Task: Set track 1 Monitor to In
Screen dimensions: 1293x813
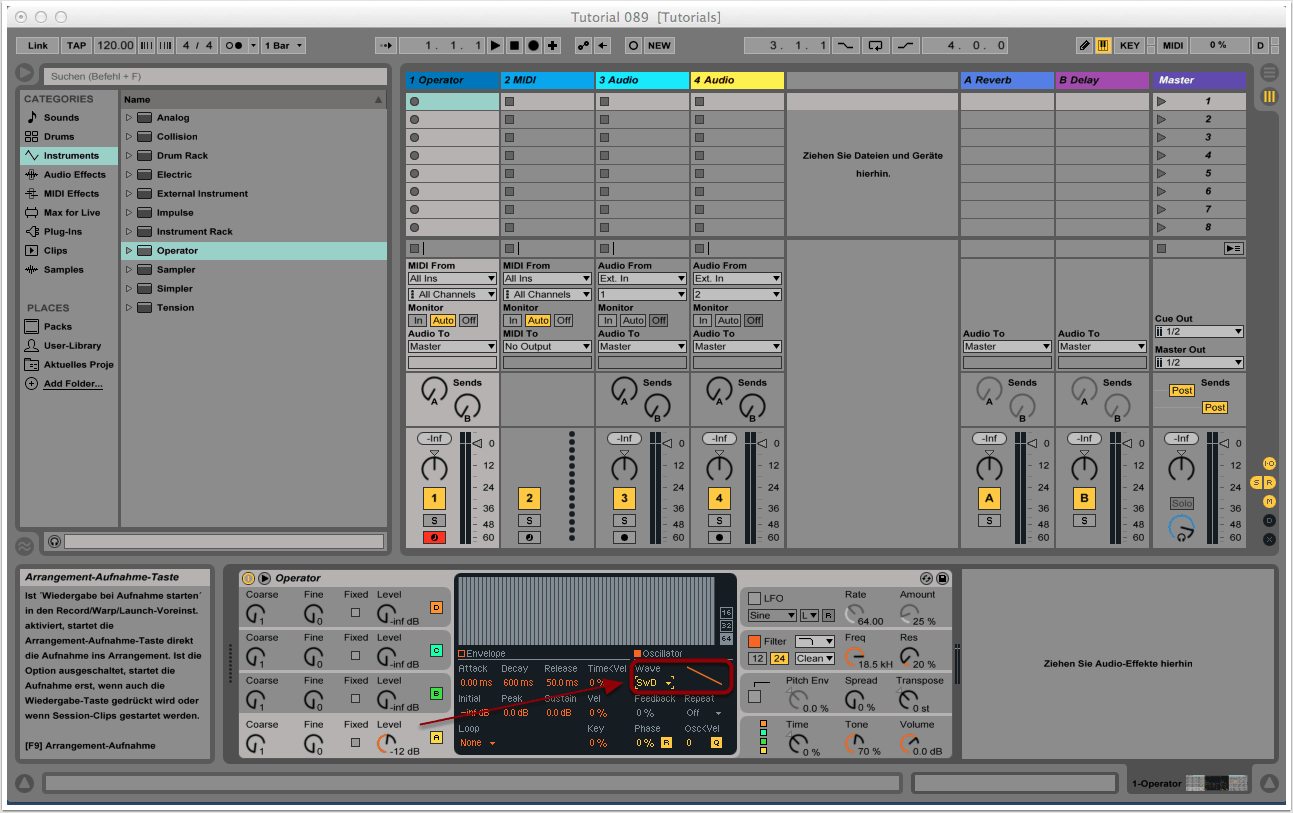Action: (x=418, y=320)
